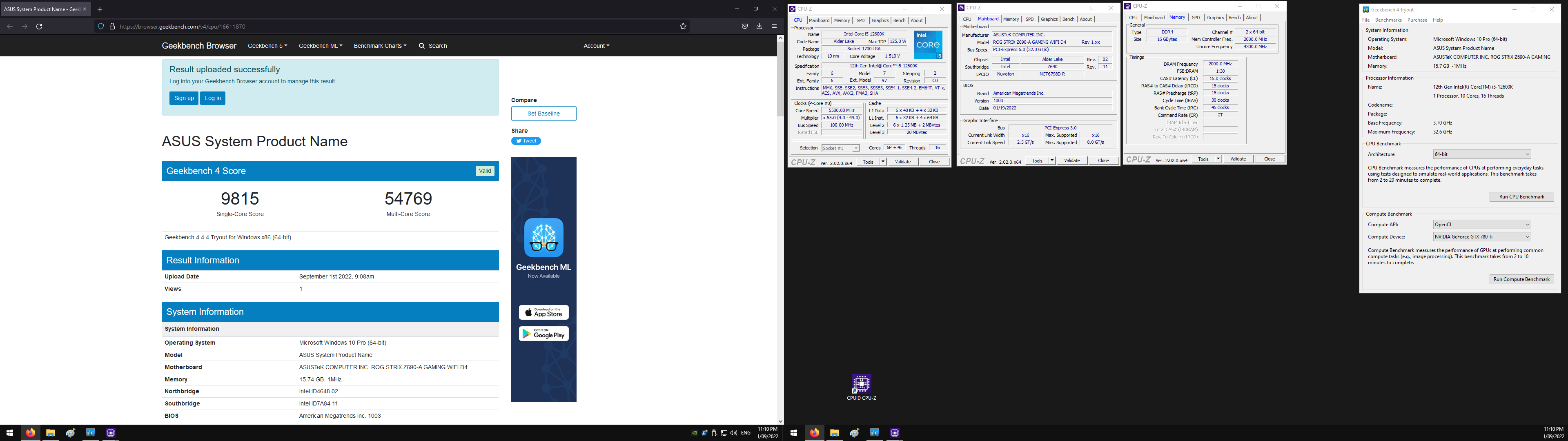Click the Set Baseline button

pyautogui.click(x=543, y=113)
